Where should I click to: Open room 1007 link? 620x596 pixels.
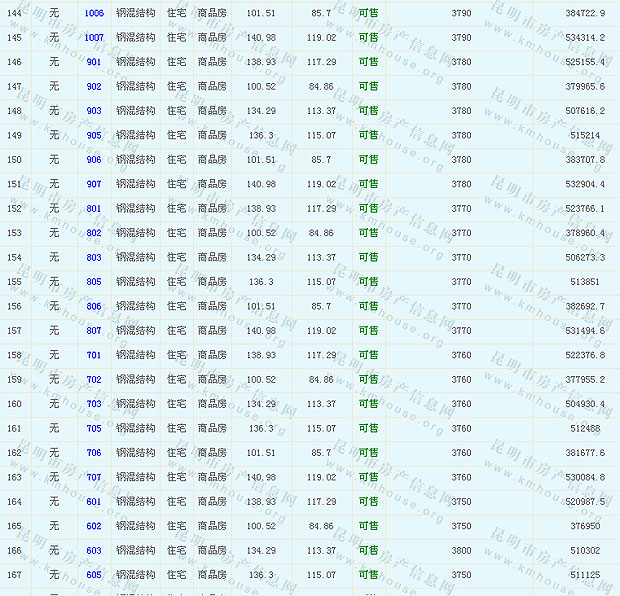94,37
